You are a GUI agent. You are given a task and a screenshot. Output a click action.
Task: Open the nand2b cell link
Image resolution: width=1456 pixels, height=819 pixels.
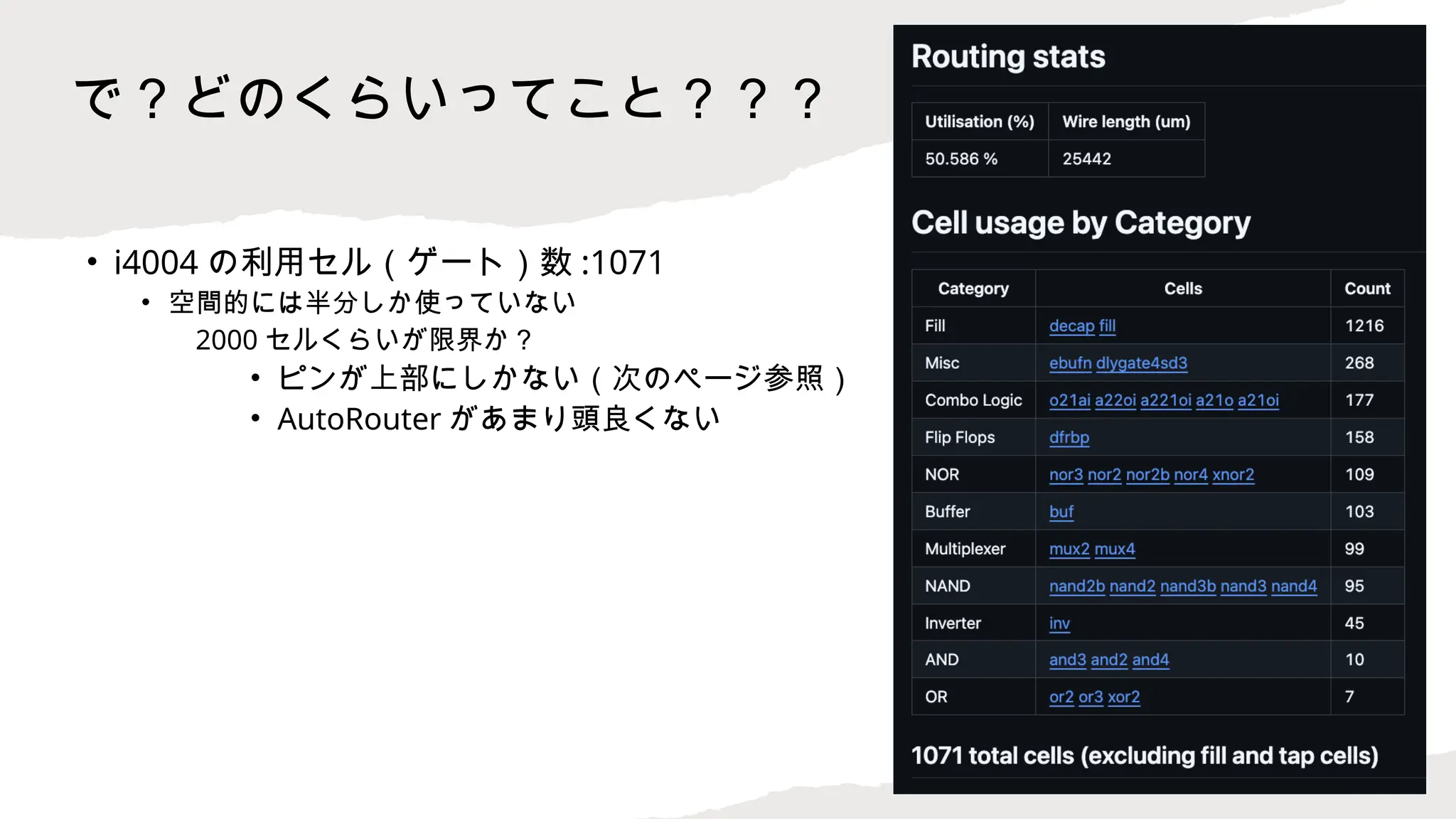point(1077,586)
